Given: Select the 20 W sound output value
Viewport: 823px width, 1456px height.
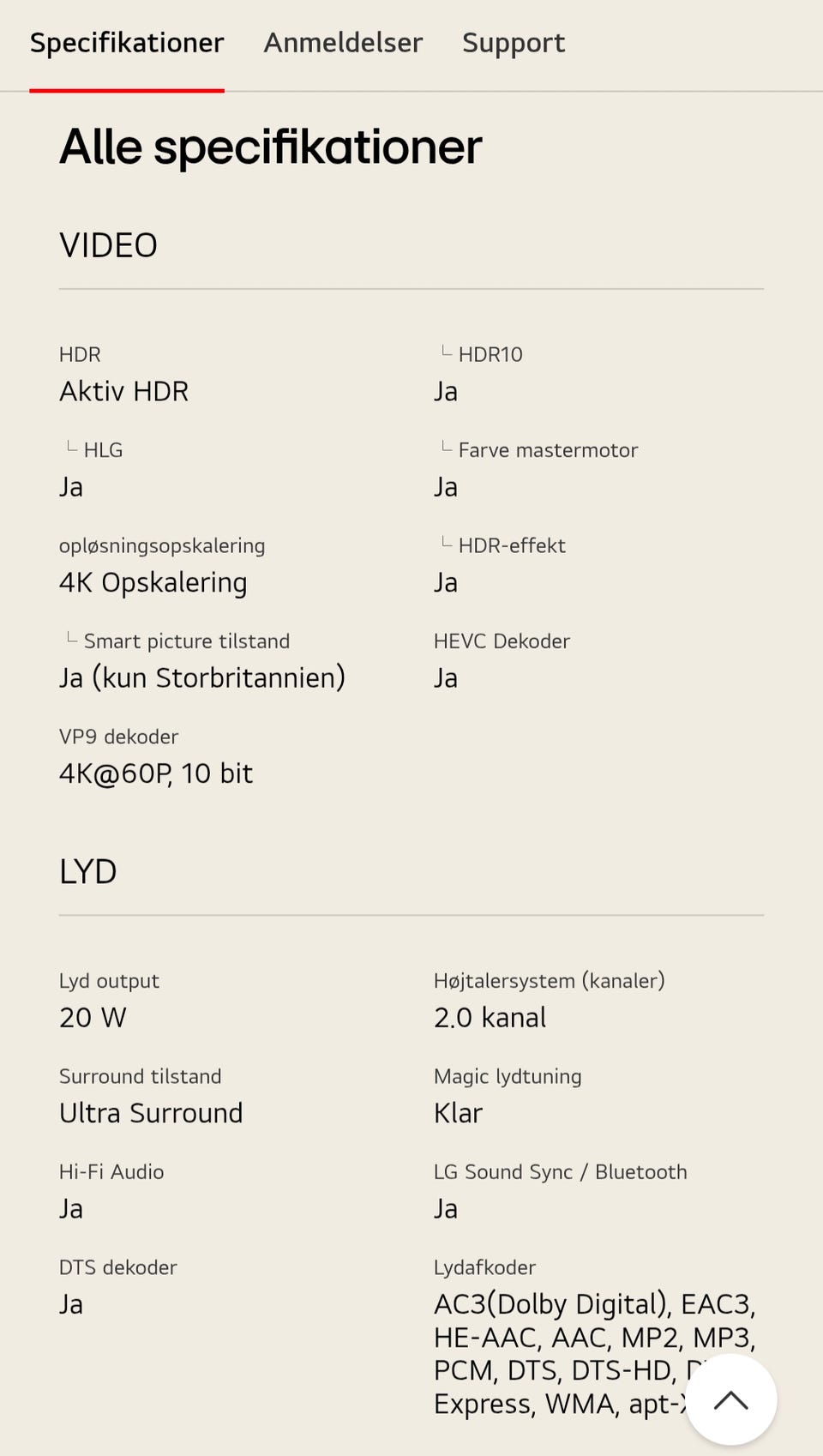Looking at the screenshot, I should (x=93, y=1017).
